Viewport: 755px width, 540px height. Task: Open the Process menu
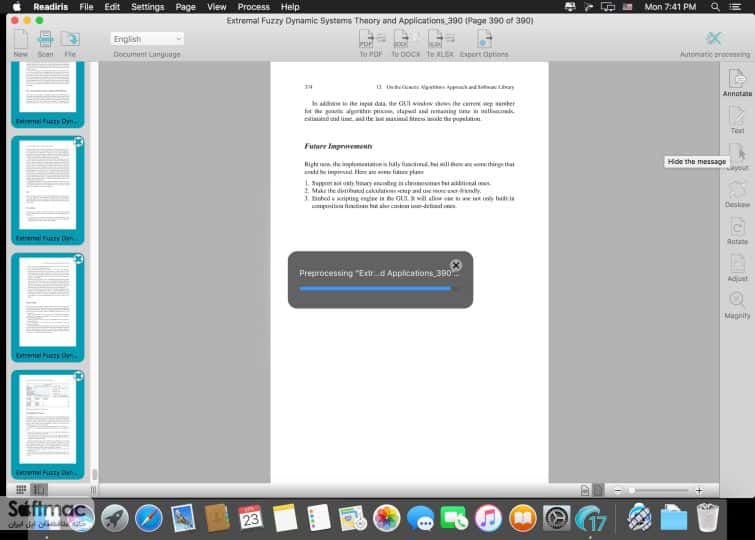[x=253, y=7]
